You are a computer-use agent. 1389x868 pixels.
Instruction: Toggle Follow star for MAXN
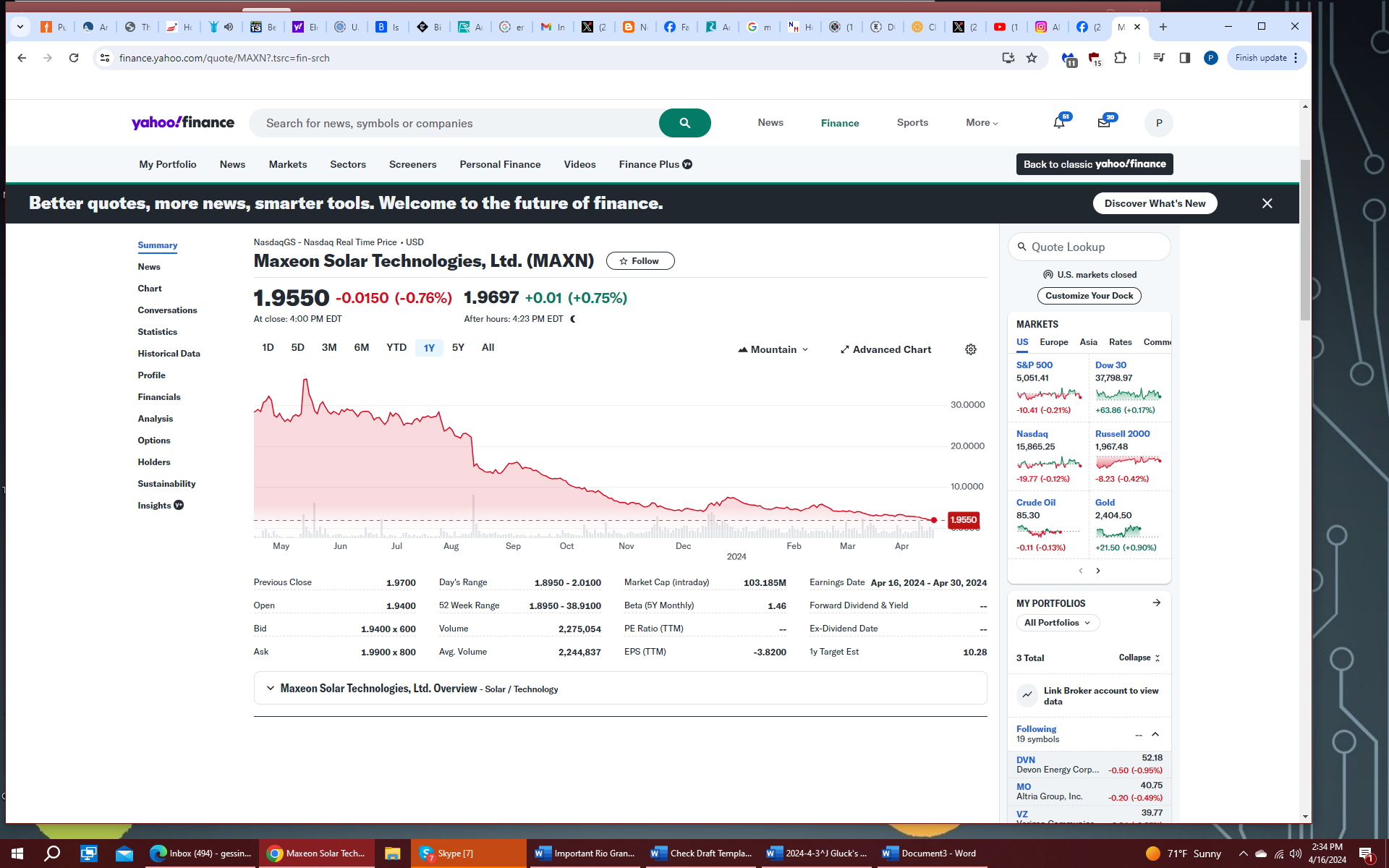[x=640, y=261]
